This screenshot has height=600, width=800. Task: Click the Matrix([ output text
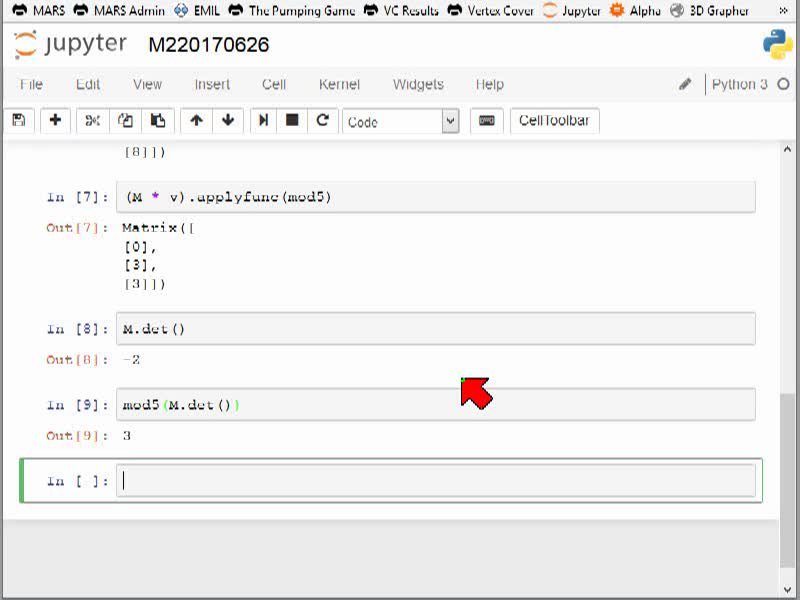(x=158, y=228)
